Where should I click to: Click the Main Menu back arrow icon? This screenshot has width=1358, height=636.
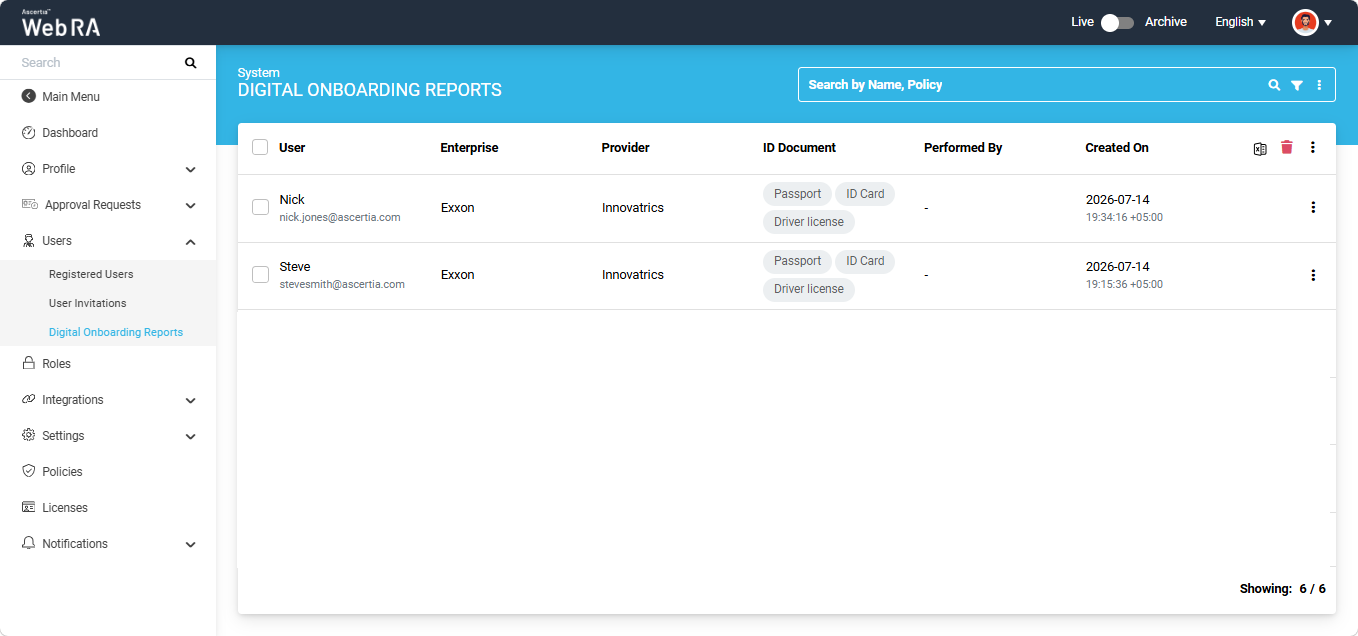coord(29,97)
